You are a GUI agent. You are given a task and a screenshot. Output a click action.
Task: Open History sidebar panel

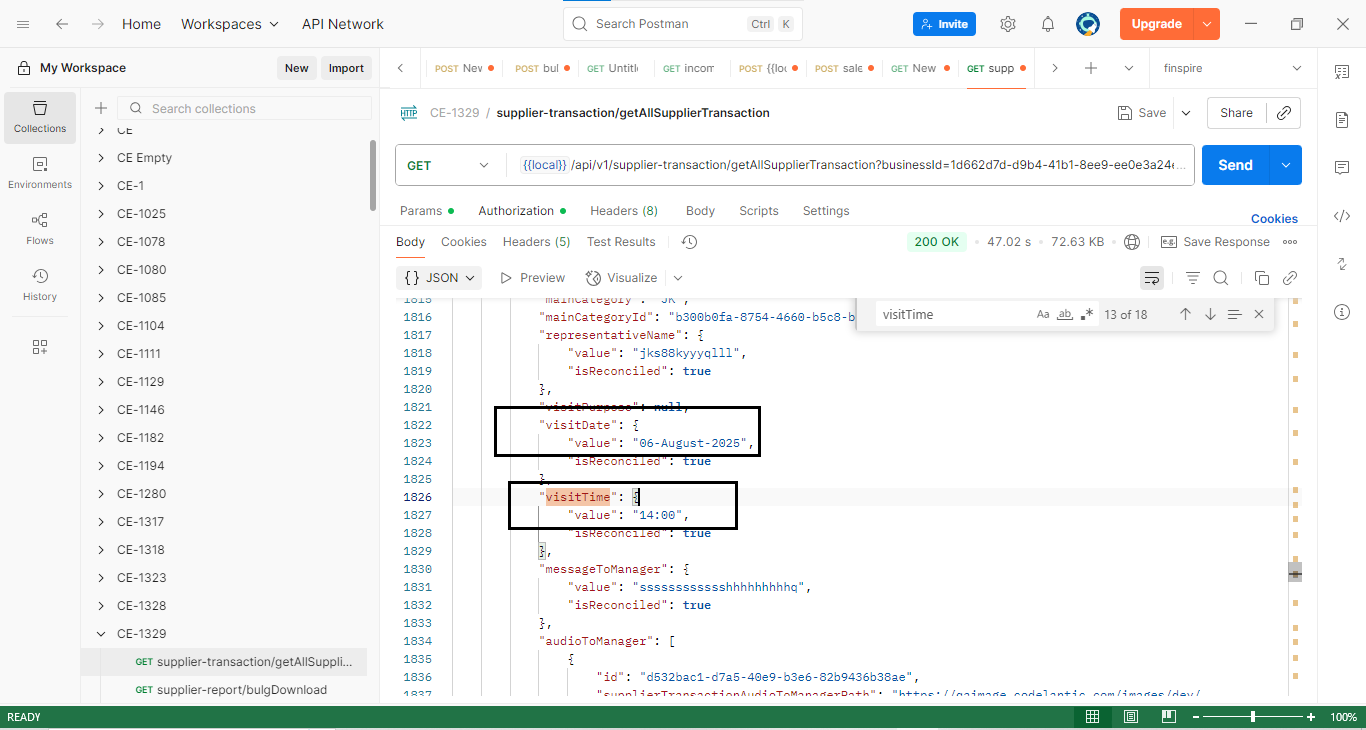click(40, 285)
